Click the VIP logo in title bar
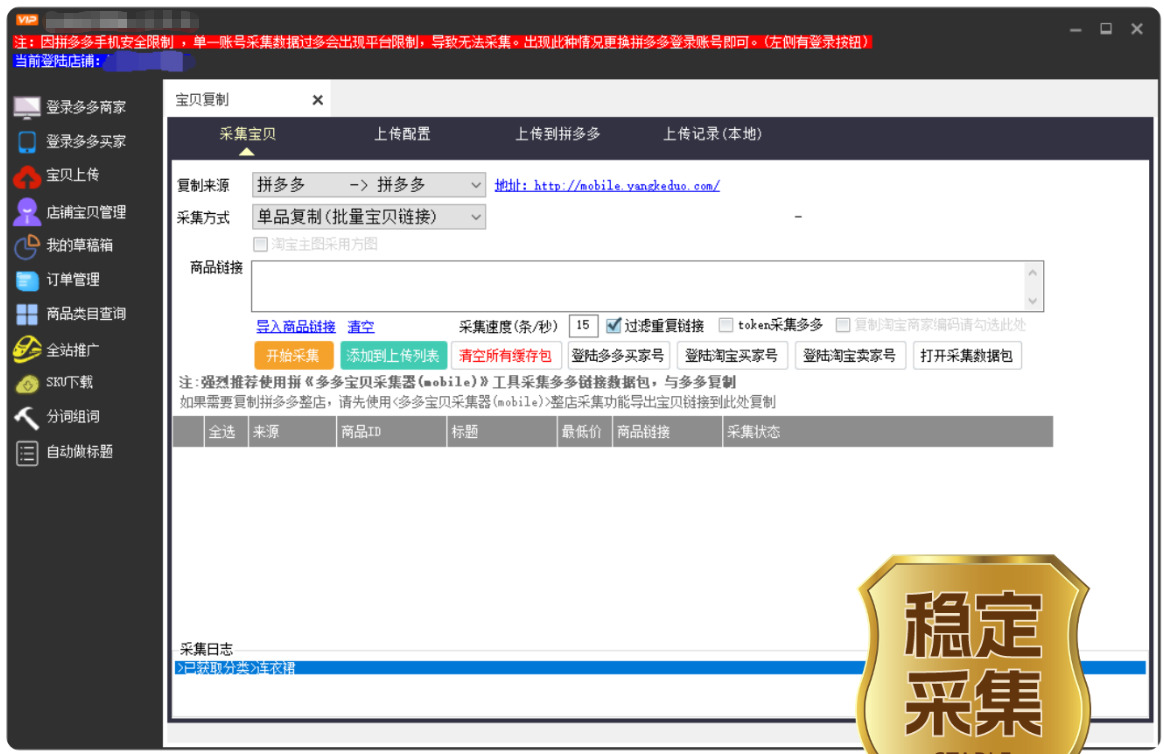Viewport: 1164px width, 754px height. pos(27,19)
